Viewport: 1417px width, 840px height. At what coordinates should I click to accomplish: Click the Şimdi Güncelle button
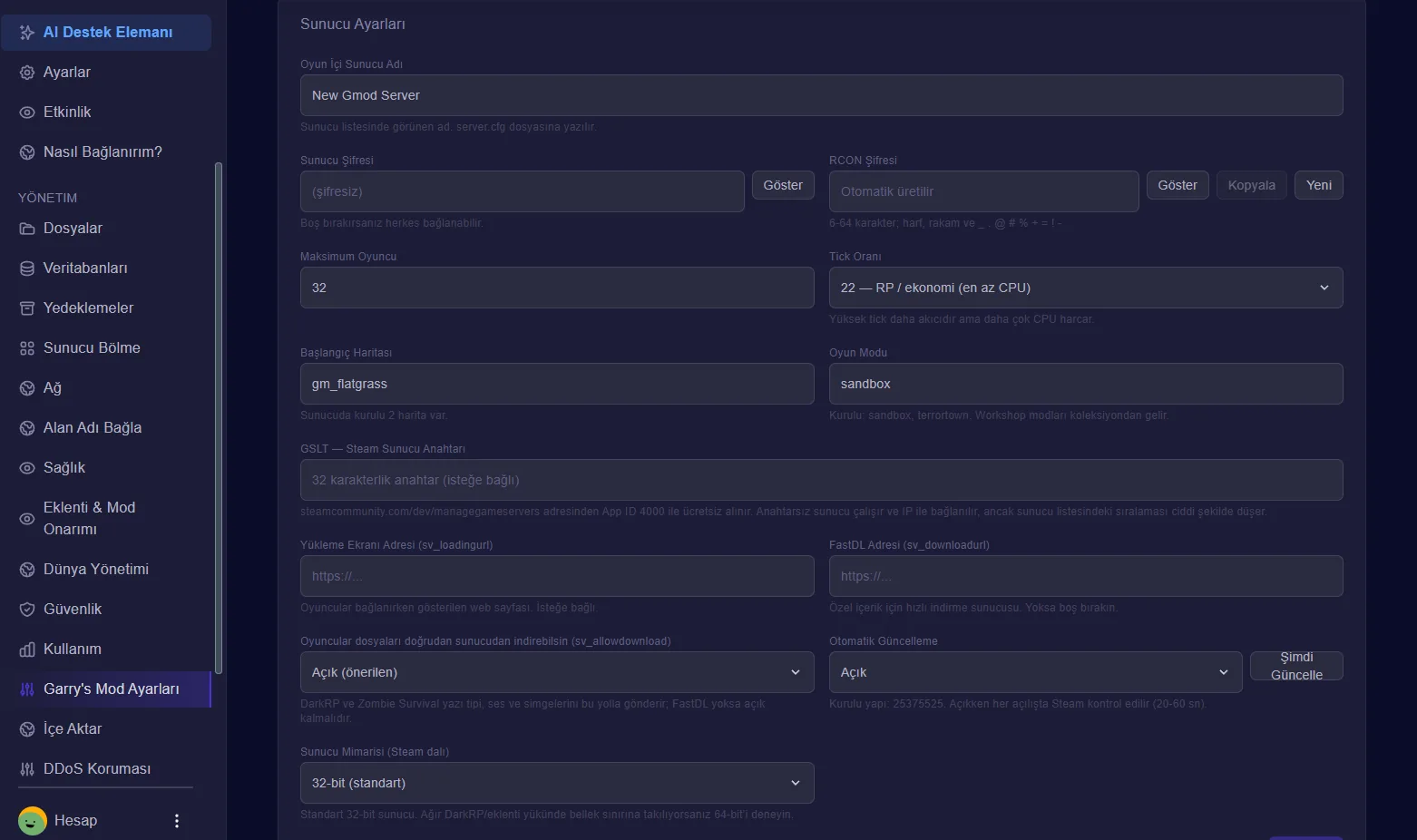tap(1296, 666)
